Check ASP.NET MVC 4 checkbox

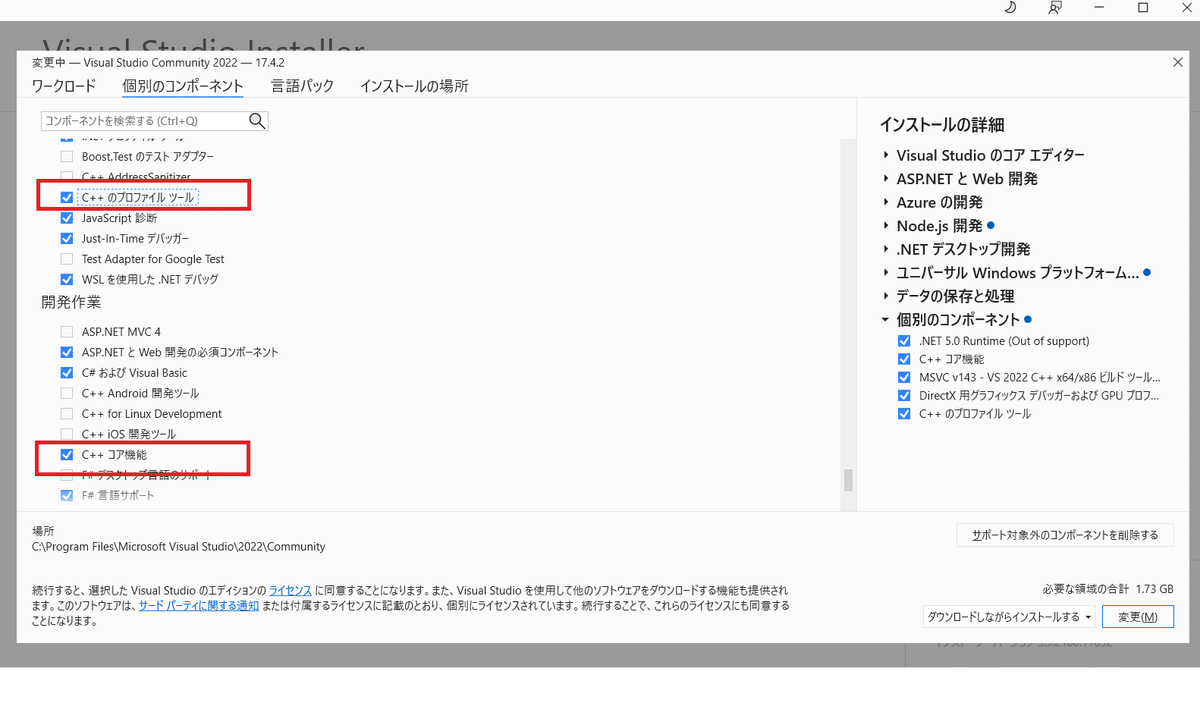pyautogui.click(x=67, y=332)
